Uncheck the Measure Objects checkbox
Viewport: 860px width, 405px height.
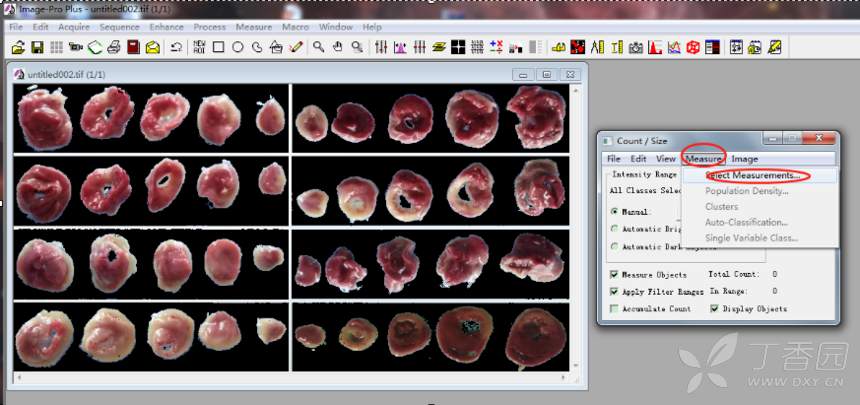(x=614, y=274)
